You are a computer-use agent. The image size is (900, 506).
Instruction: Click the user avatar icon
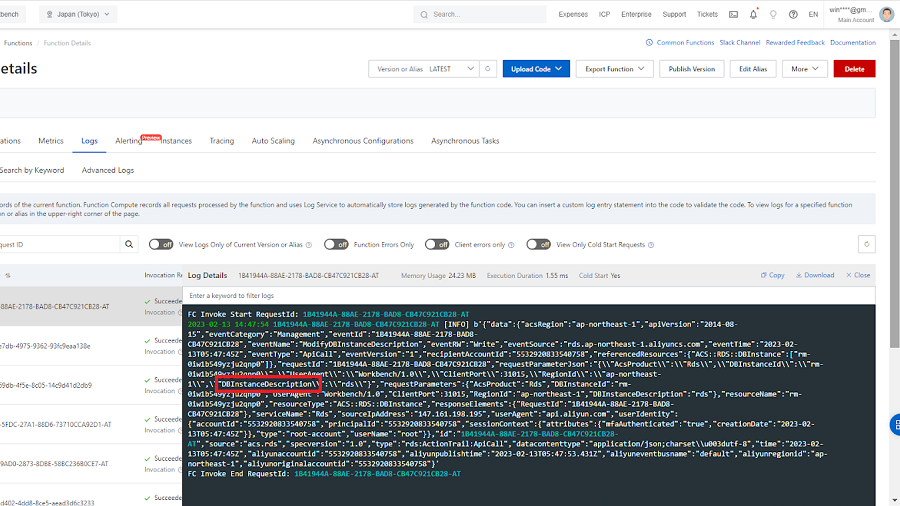(886, 15)
